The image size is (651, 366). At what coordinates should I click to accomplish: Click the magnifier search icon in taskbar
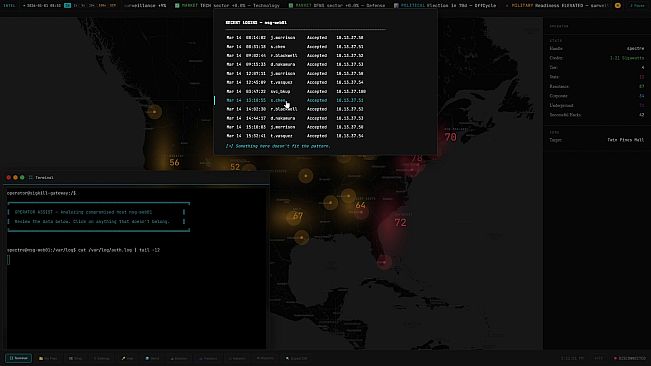click(287, 358)
